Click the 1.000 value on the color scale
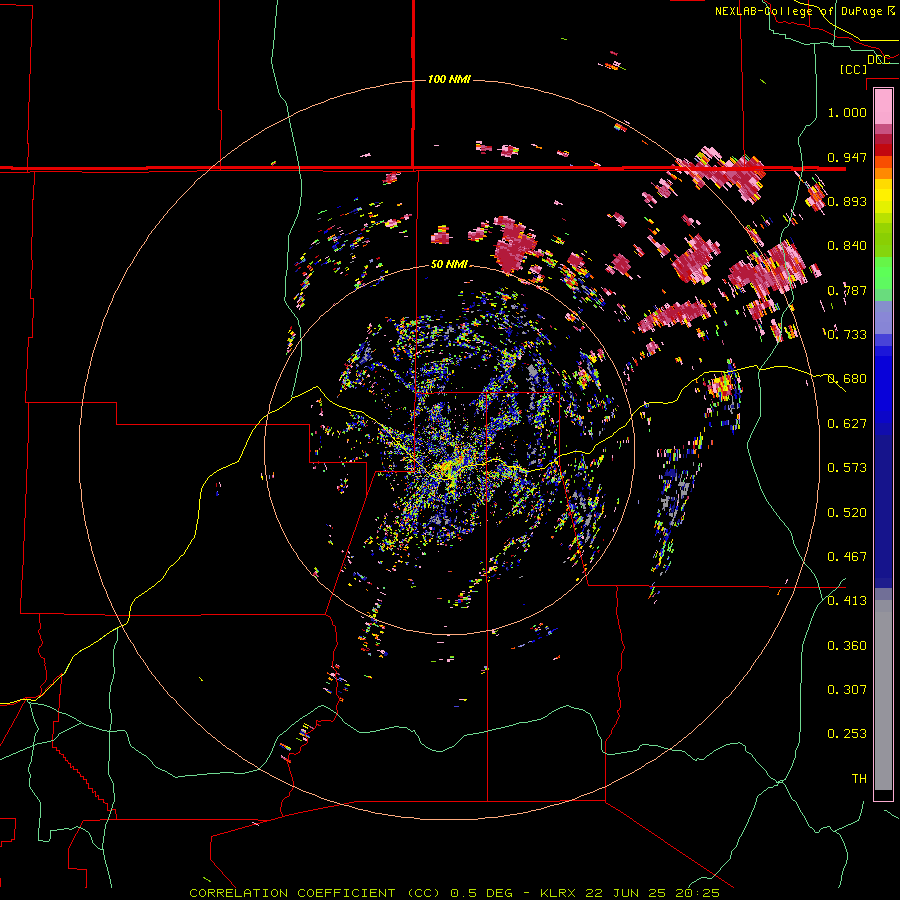Viewport: 900px width, 900px height. [x=847, y=112]
